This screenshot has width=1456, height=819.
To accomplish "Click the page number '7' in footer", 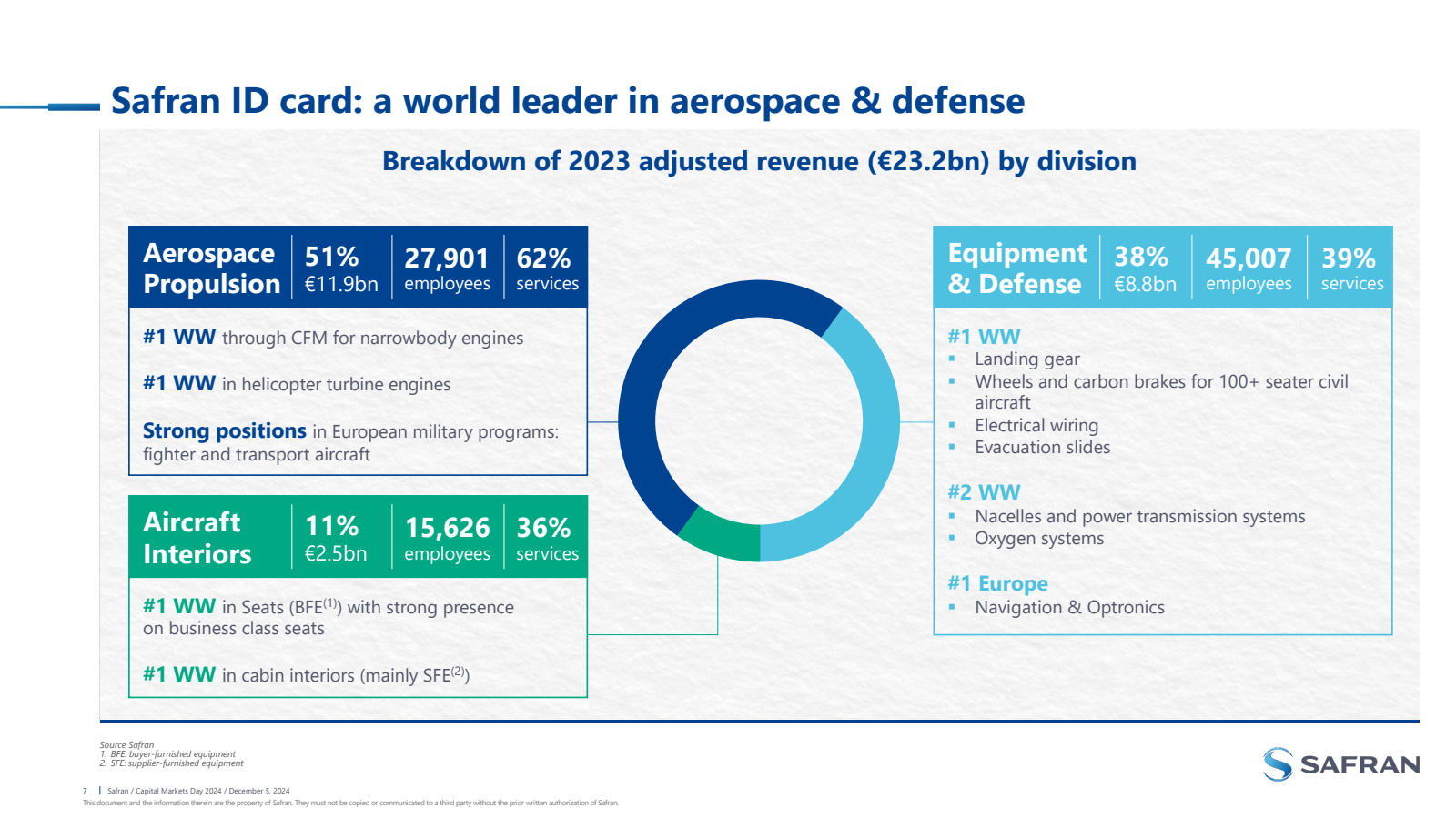I will [x=85, y=791].
